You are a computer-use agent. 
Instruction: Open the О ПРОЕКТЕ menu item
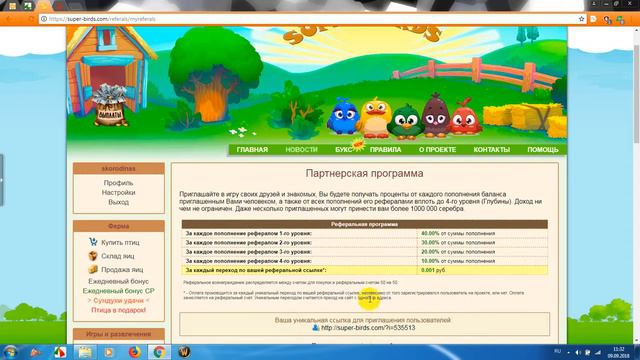point(437,150)
